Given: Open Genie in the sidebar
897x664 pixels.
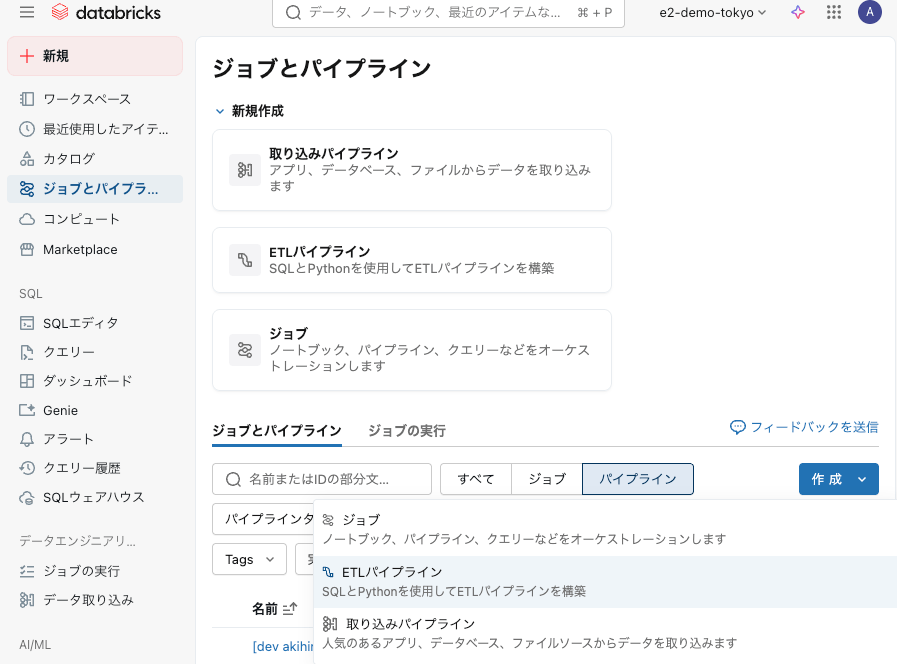Looking at the screenshot, I should 60,410.
